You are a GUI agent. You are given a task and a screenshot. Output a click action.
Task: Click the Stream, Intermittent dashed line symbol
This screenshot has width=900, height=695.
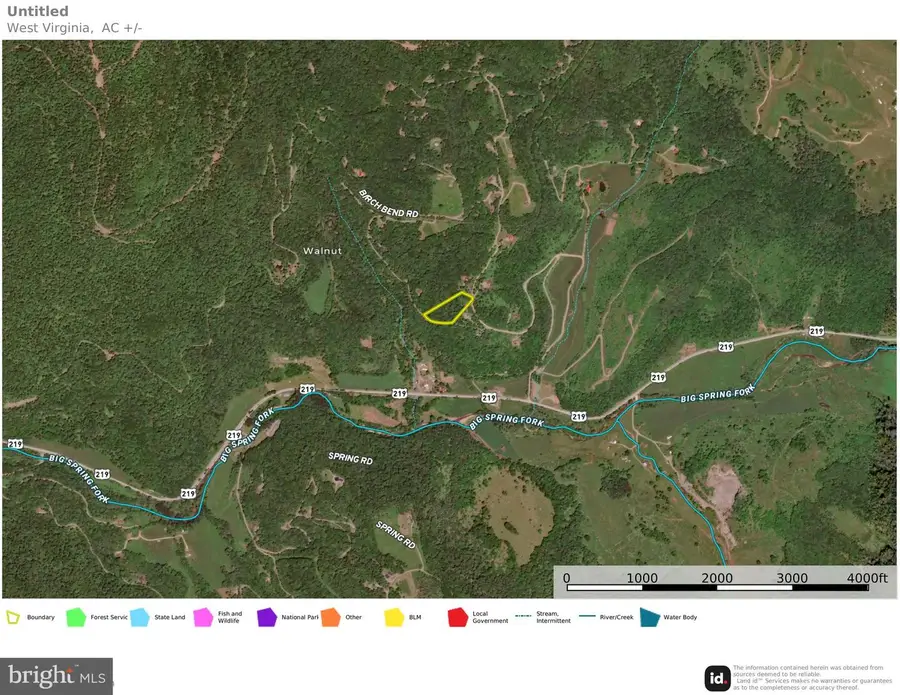click(523, 616)
